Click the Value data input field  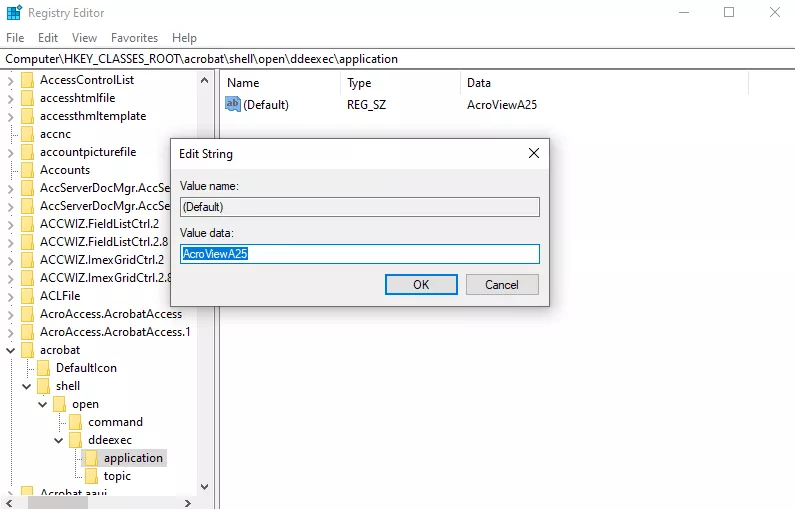pos(360,254)
